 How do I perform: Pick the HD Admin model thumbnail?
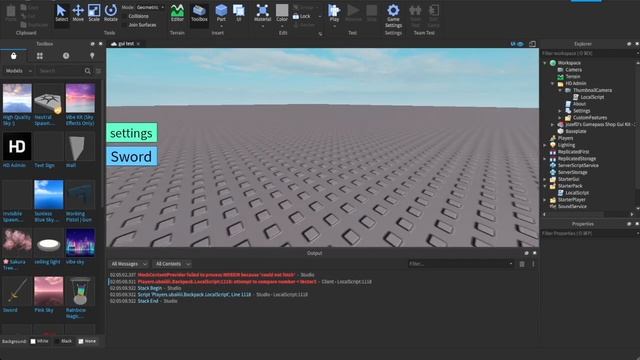[x=17, y=146]
